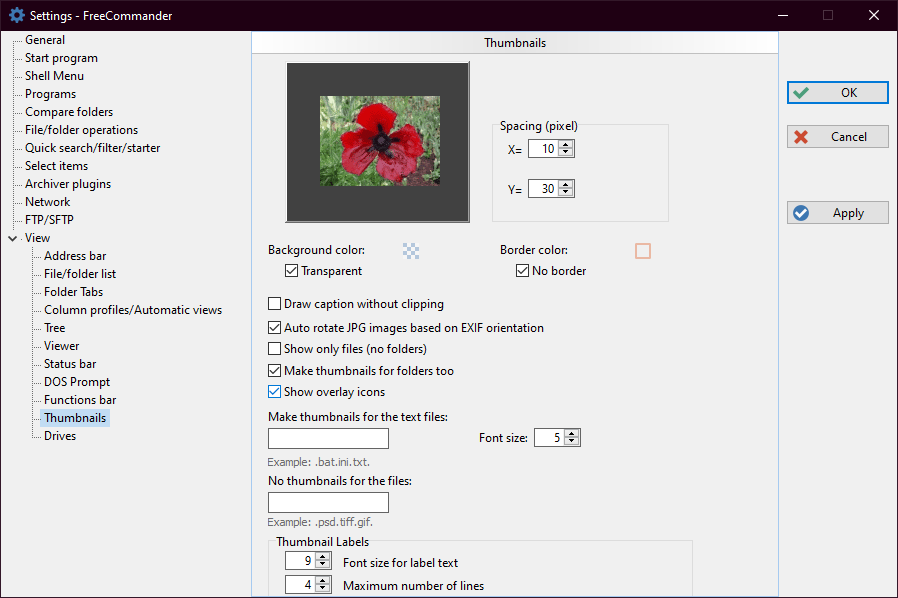Open the Background color swatch picker
Screen dimensions: 898x598
coord(410,251)
